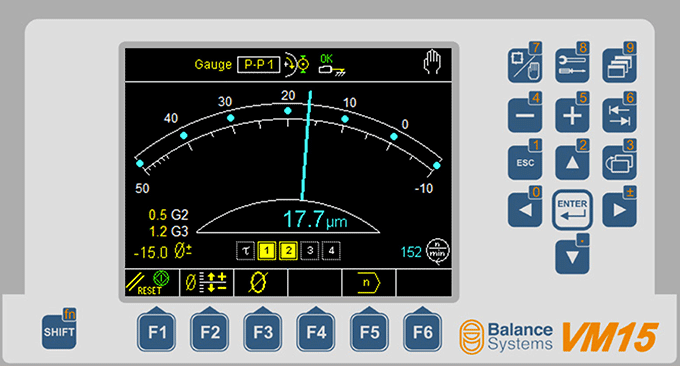Image resolution: width=680 pixels, height=366 pixels.
Task: Click the RESET softkey icon on screen
Action: click(x=152, y=283)
